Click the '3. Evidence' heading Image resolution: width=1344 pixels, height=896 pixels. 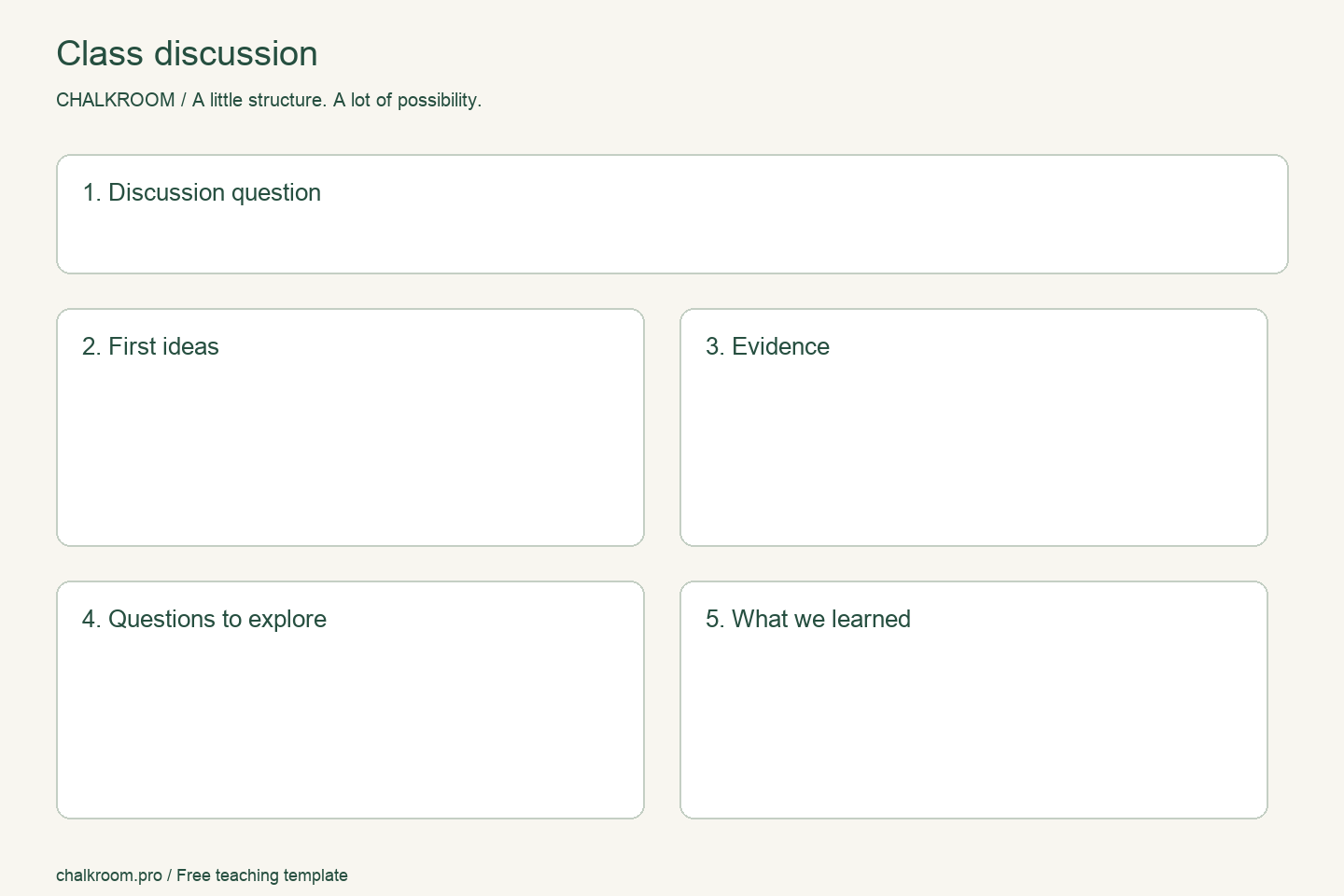pyautogui.click(x=767, y=346)
